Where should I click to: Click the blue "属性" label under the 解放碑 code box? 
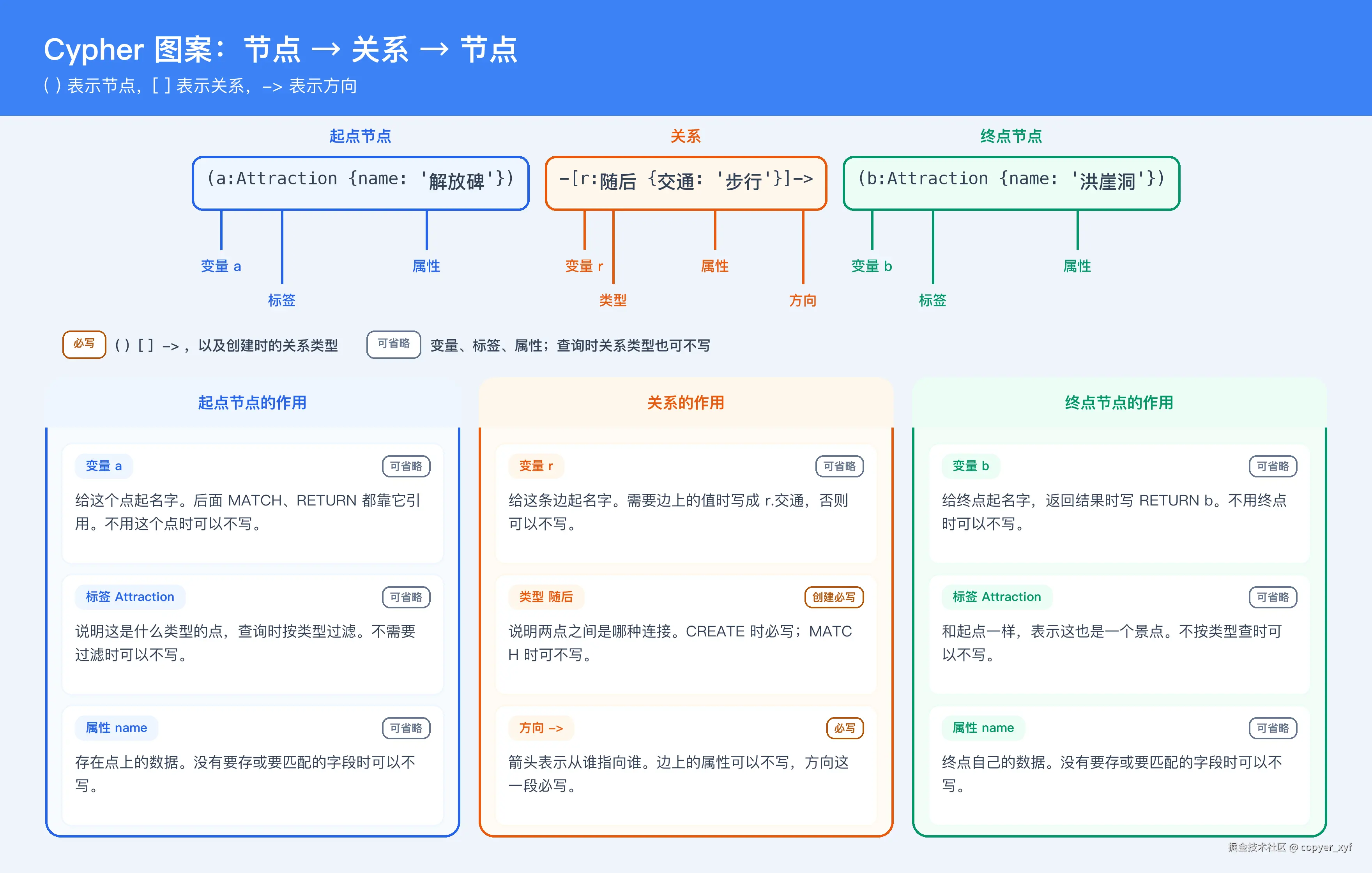[x=426, y=266]
